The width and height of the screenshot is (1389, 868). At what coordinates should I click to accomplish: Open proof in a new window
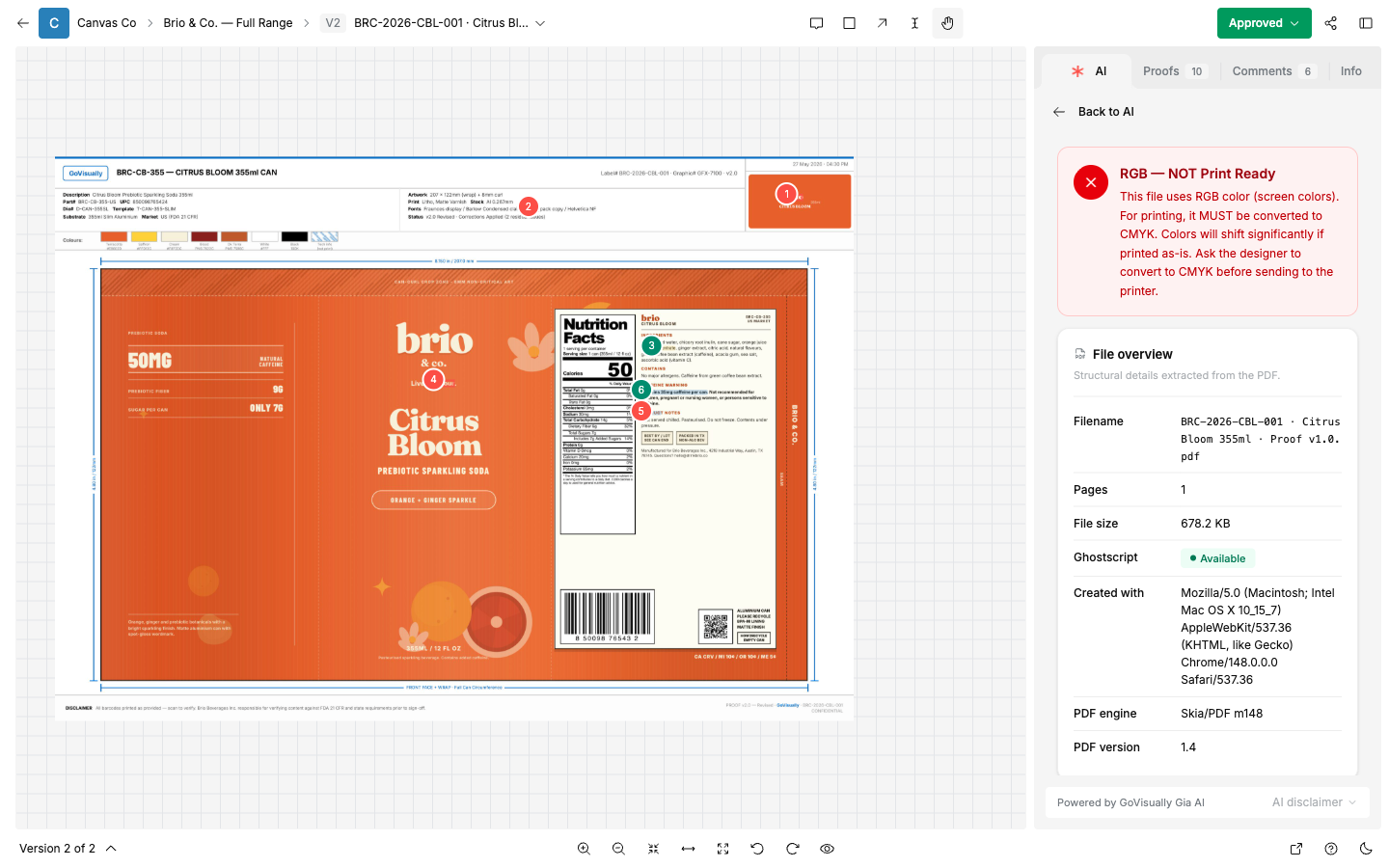click(1296, 849)
